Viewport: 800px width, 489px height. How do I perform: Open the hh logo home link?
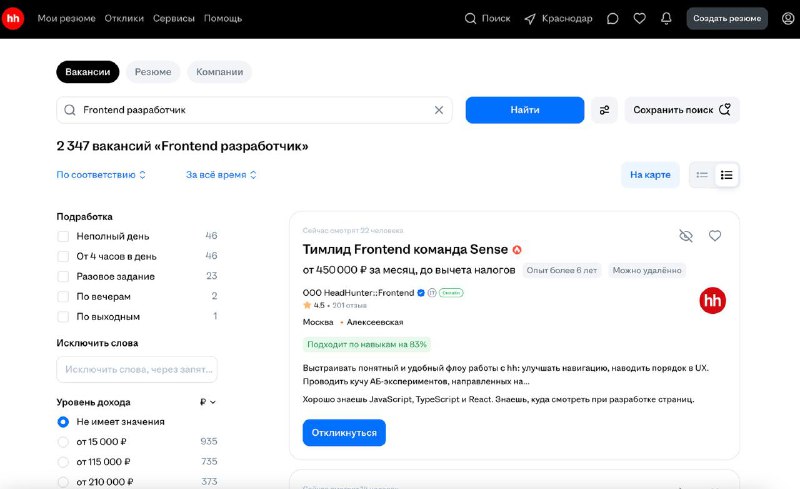[13, 18]
